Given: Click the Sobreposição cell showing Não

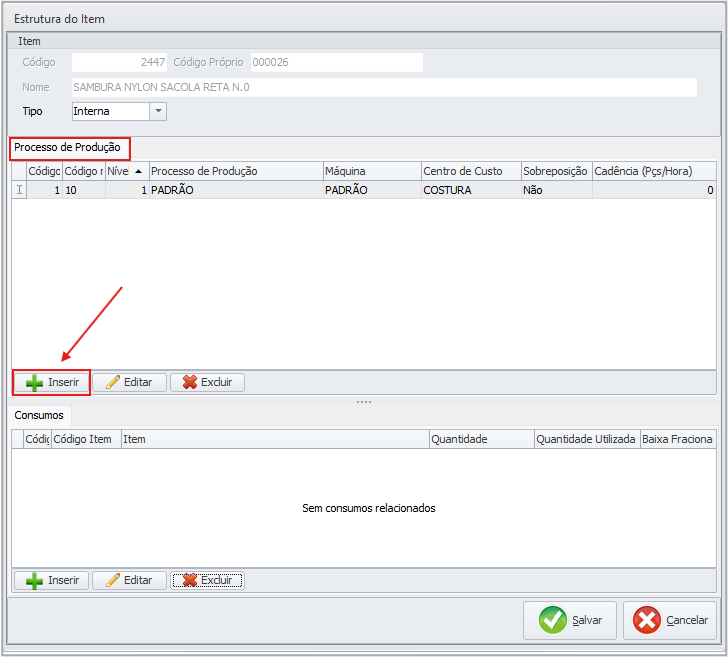Looking at the screenshot, I should (x=555, y=190).
